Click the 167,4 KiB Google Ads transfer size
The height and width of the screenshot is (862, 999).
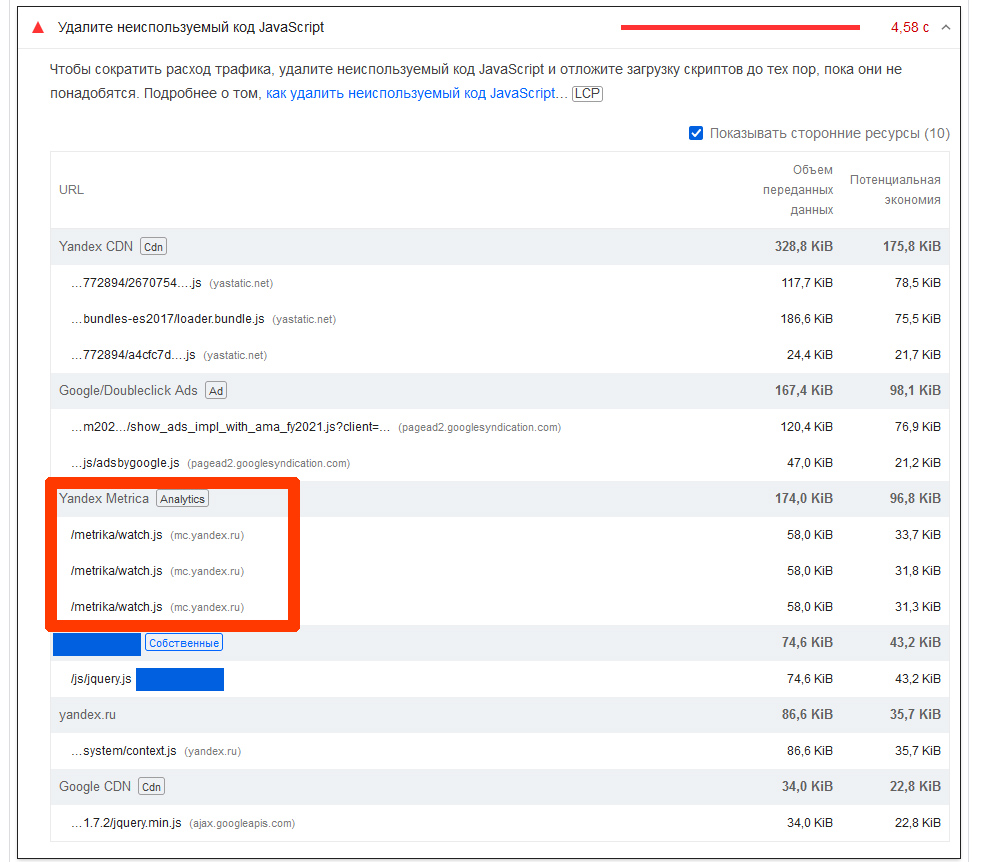tap(803, 391)
